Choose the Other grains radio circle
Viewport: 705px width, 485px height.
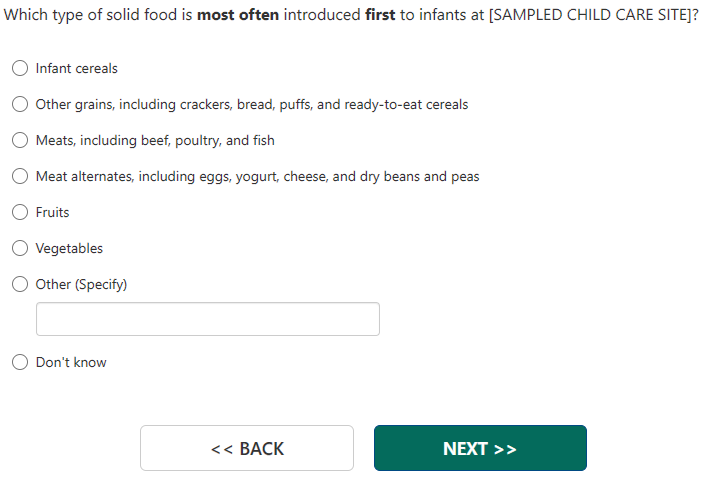coord(20,105)
